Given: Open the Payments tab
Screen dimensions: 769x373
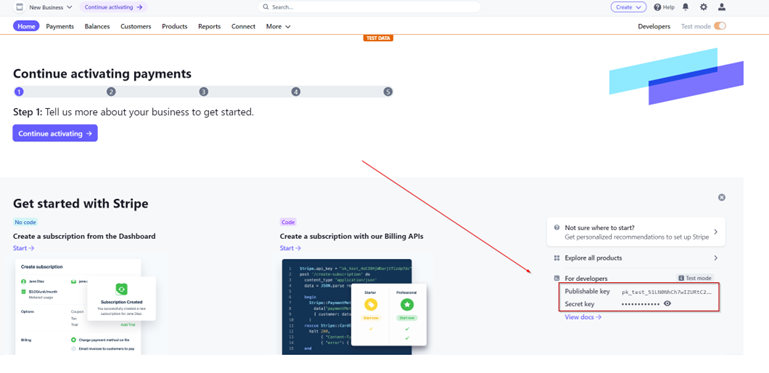Looking at the screenshot, I should click(x=60, y=26).
